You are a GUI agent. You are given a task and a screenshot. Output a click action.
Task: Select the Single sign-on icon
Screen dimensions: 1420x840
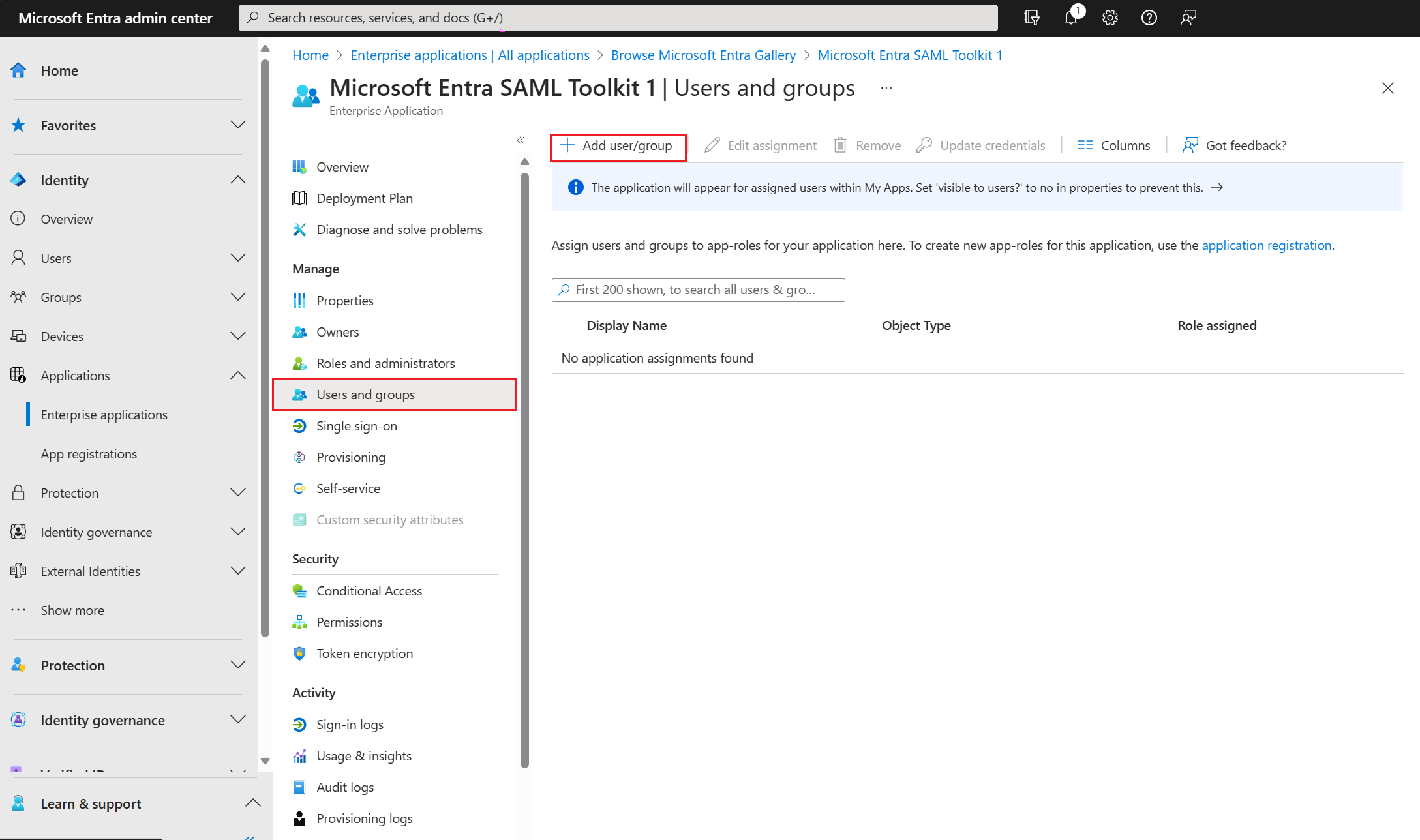(x=299, y=425)
